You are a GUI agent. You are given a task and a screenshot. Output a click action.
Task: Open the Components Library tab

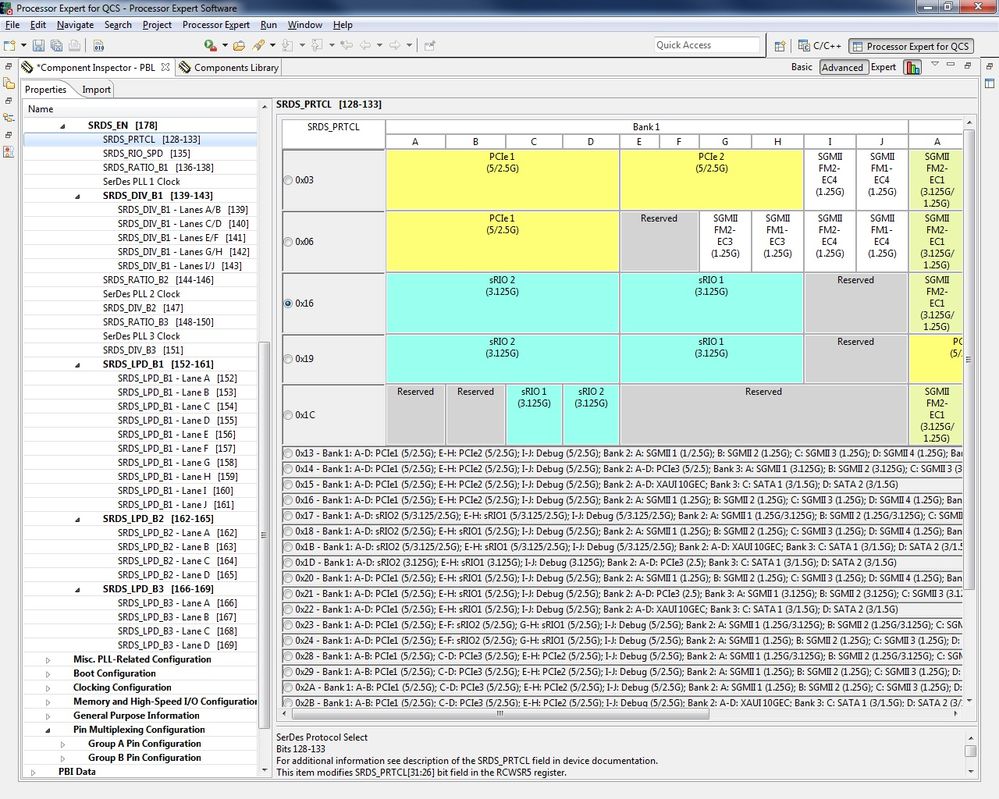click(229, 68)
